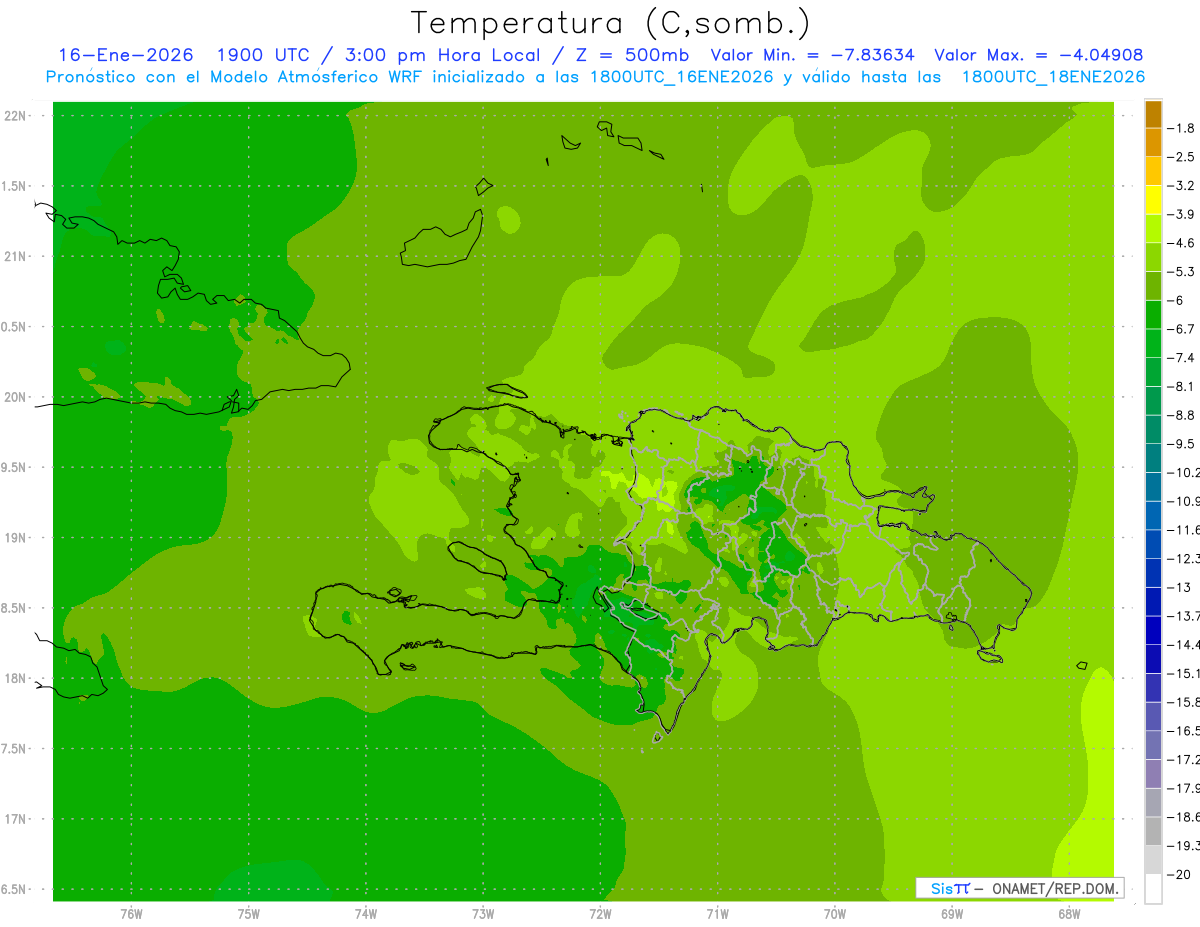This screenshot has width=1200, height=927.
Task: Click the '9.5N' latitude label
Action: (15, 468)
